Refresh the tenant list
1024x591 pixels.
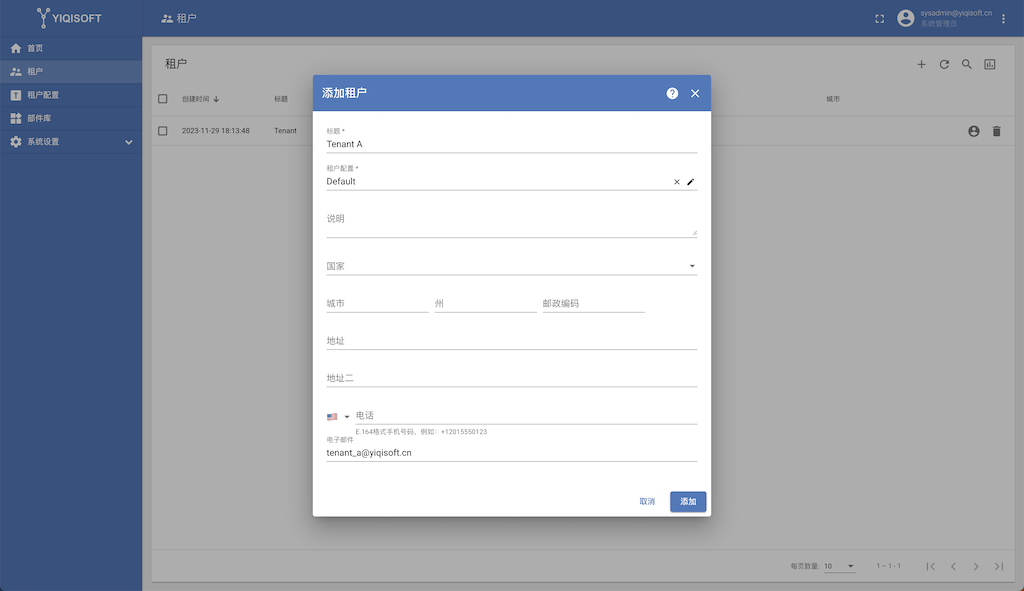tap(944, 64)
